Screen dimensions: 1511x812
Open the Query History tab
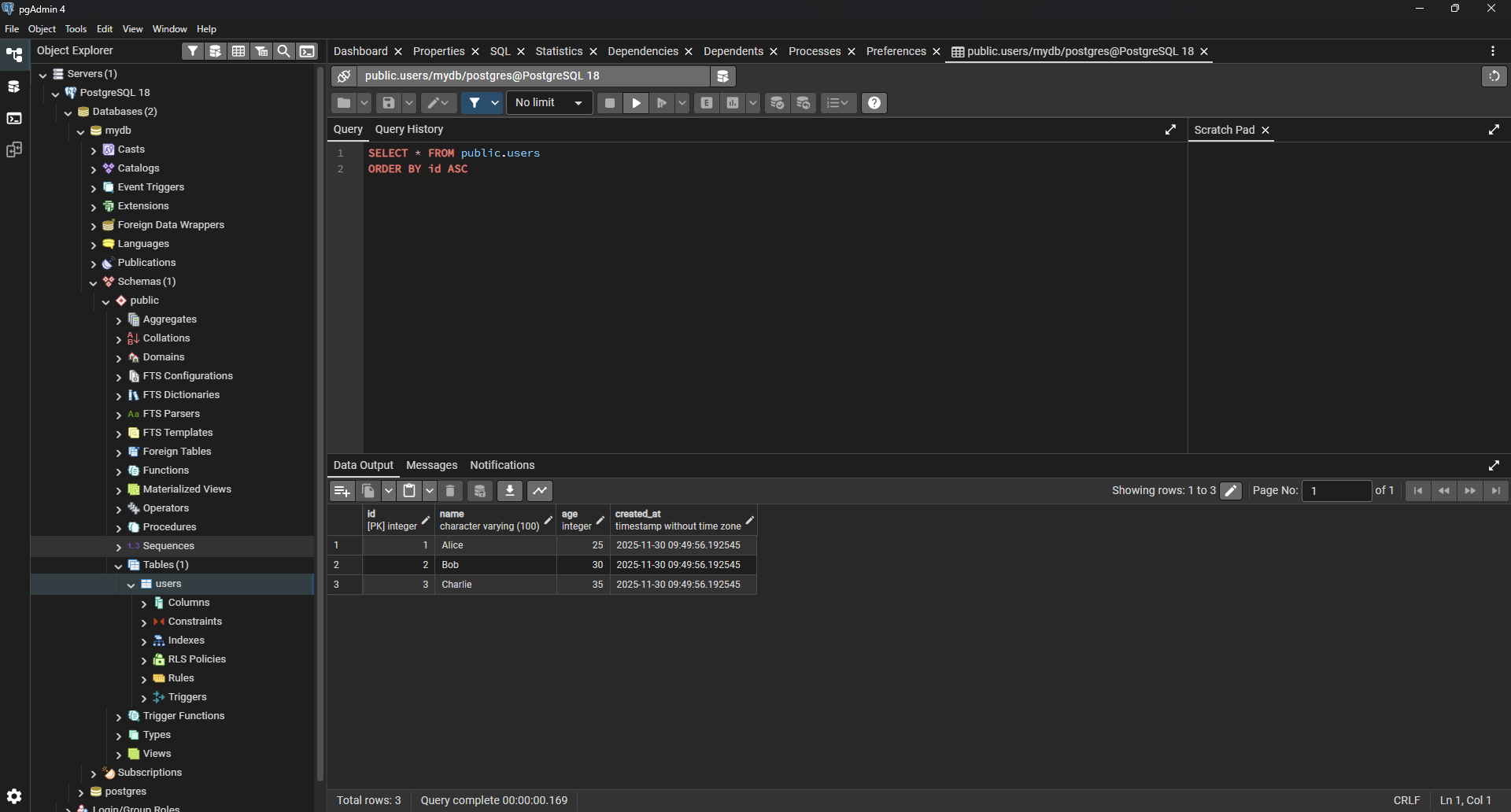(408, 129)
